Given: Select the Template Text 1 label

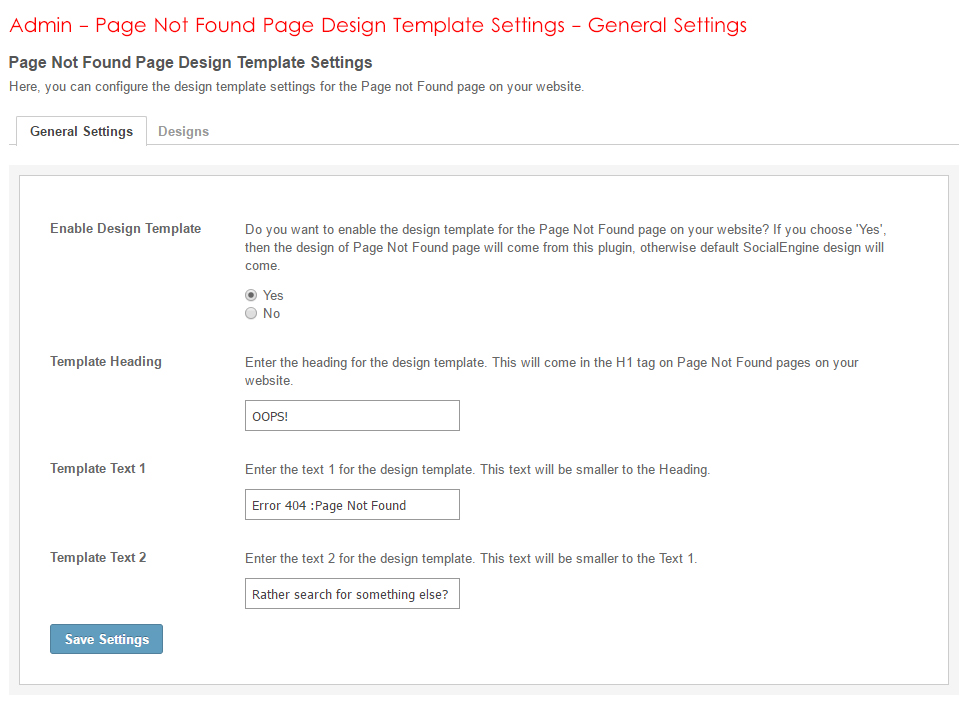Looking at the screenshot, I should pos(98,468).
